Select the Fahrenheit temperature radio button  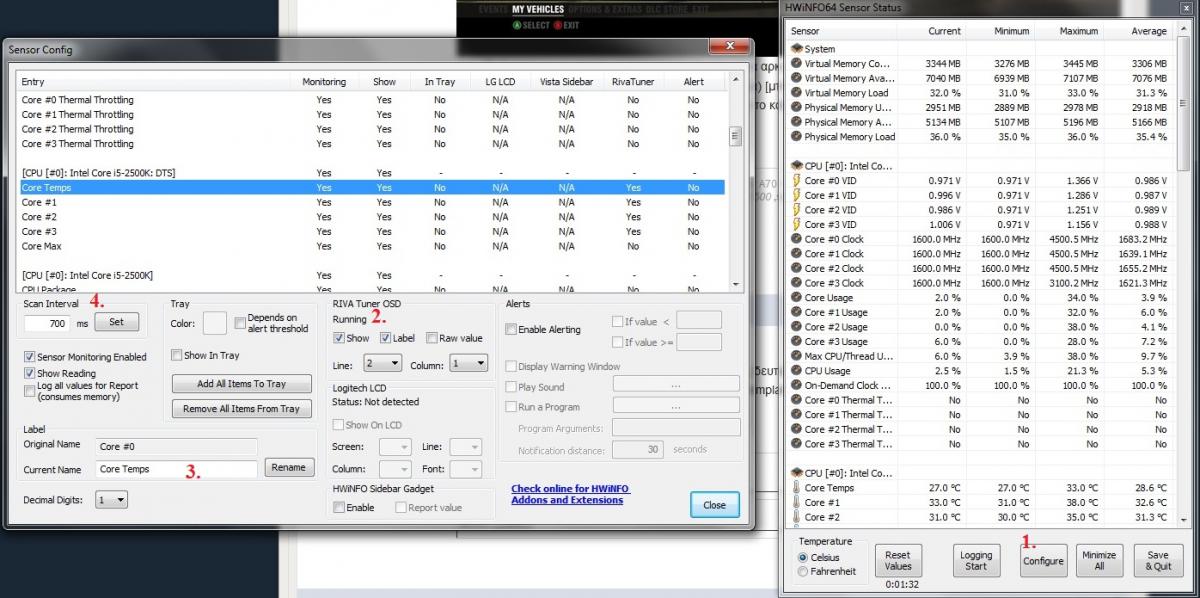click(x=803, y=571)
